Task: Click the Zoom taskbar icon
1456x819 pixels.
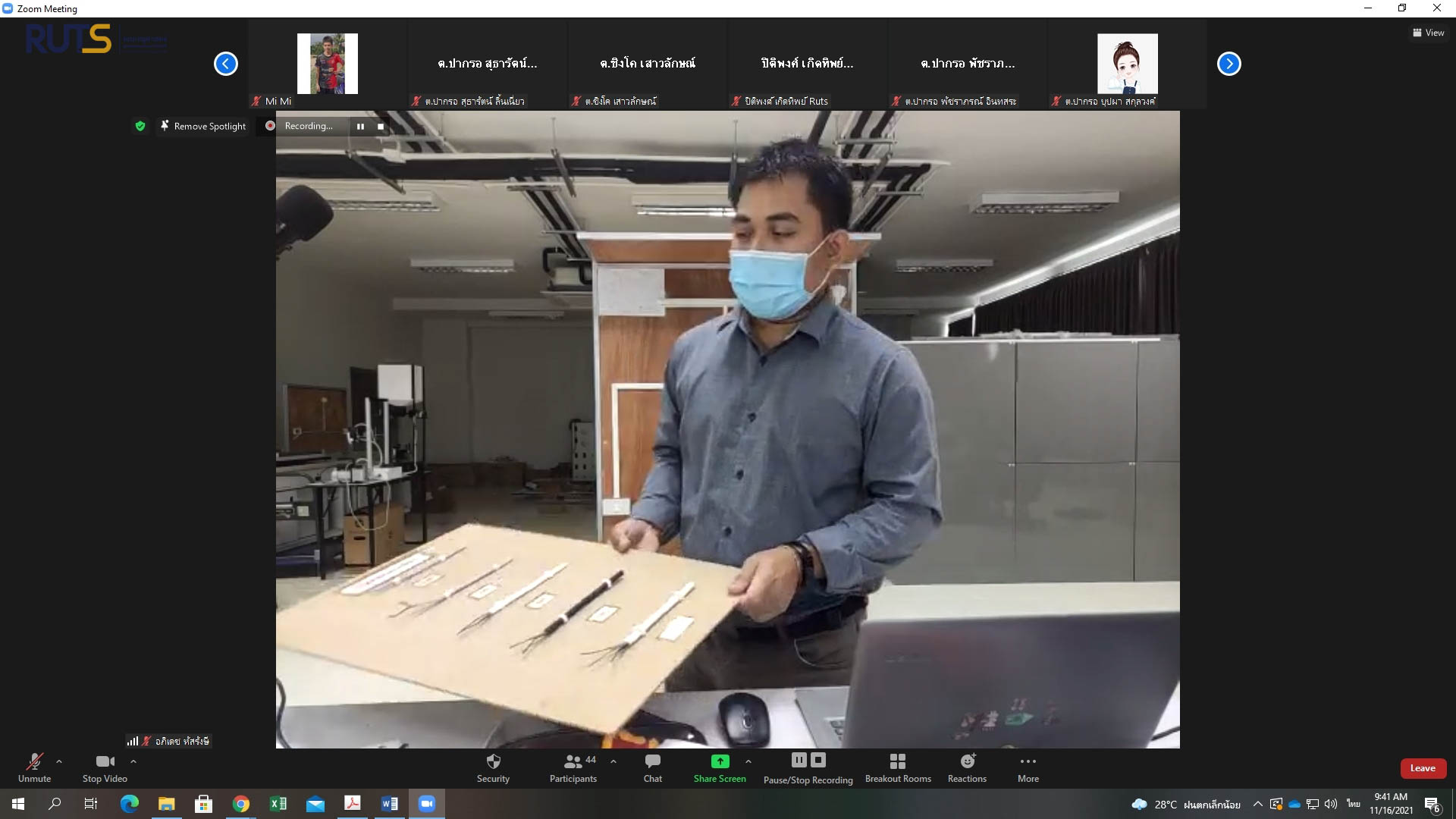Action: pyautogui.click(x=427, y=804)
